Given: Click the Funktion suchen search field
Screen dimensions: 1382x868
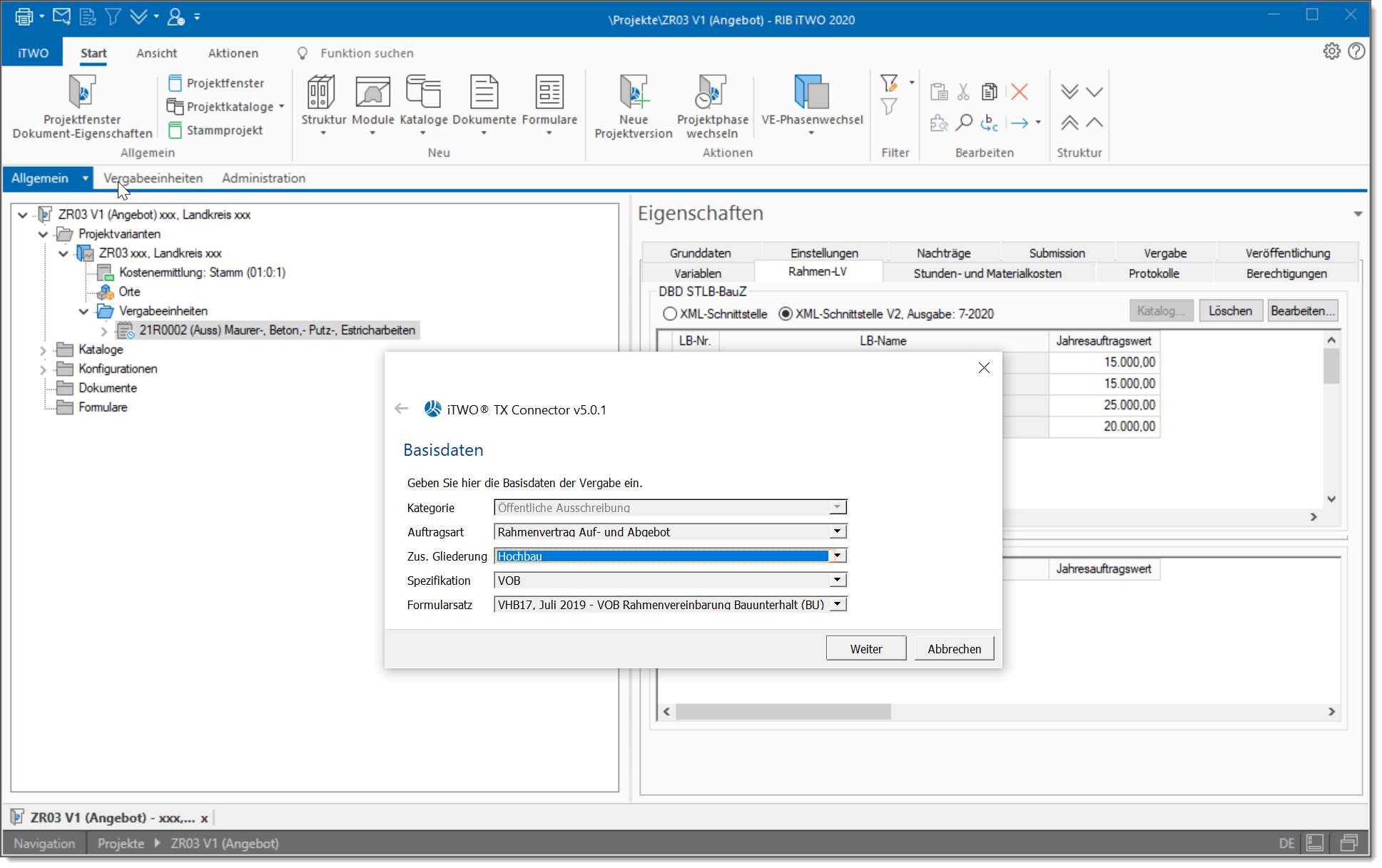Looking at the screenshot, I should pos(366,53).
